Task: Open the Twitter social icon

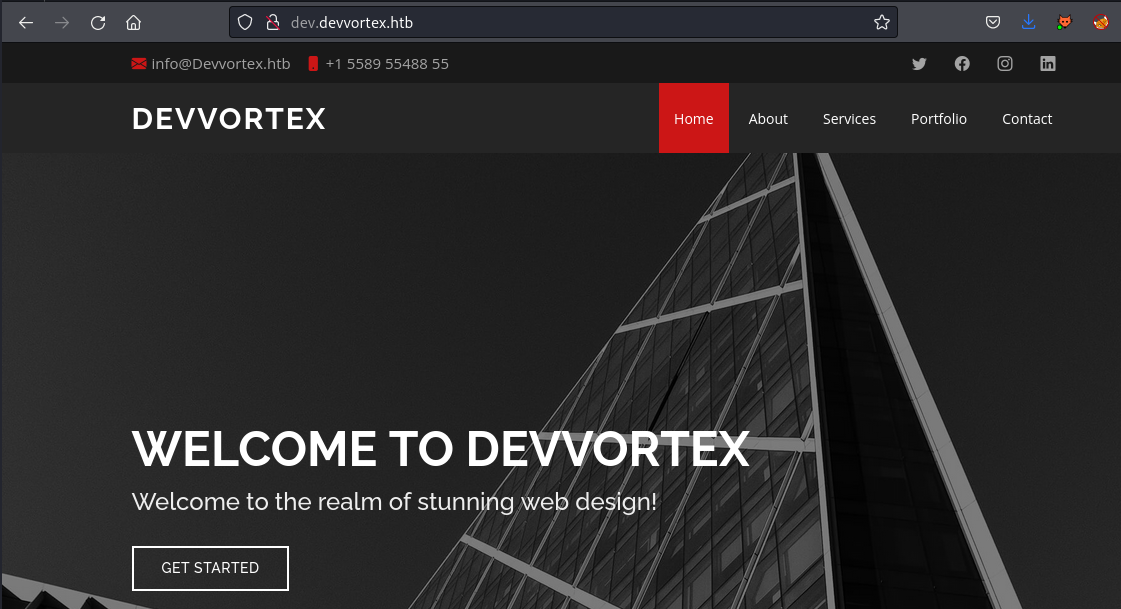Action: [919, 63]
